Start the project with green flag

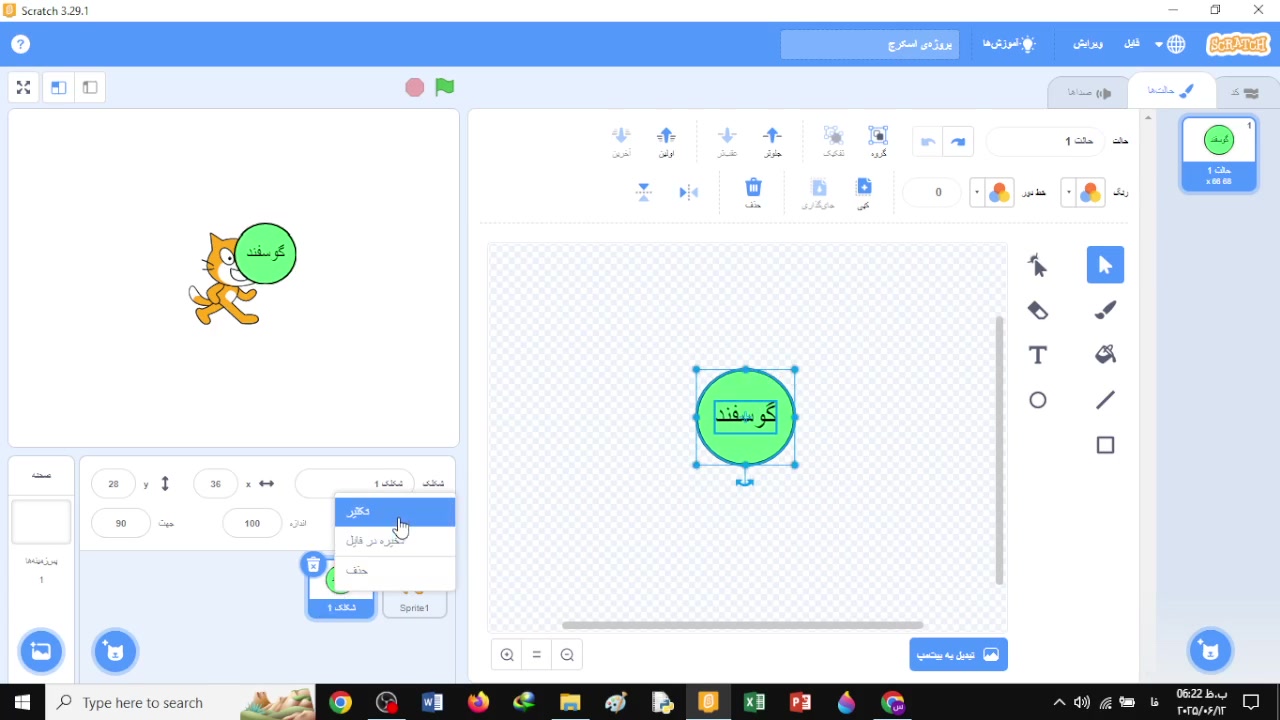coord(445,87)
